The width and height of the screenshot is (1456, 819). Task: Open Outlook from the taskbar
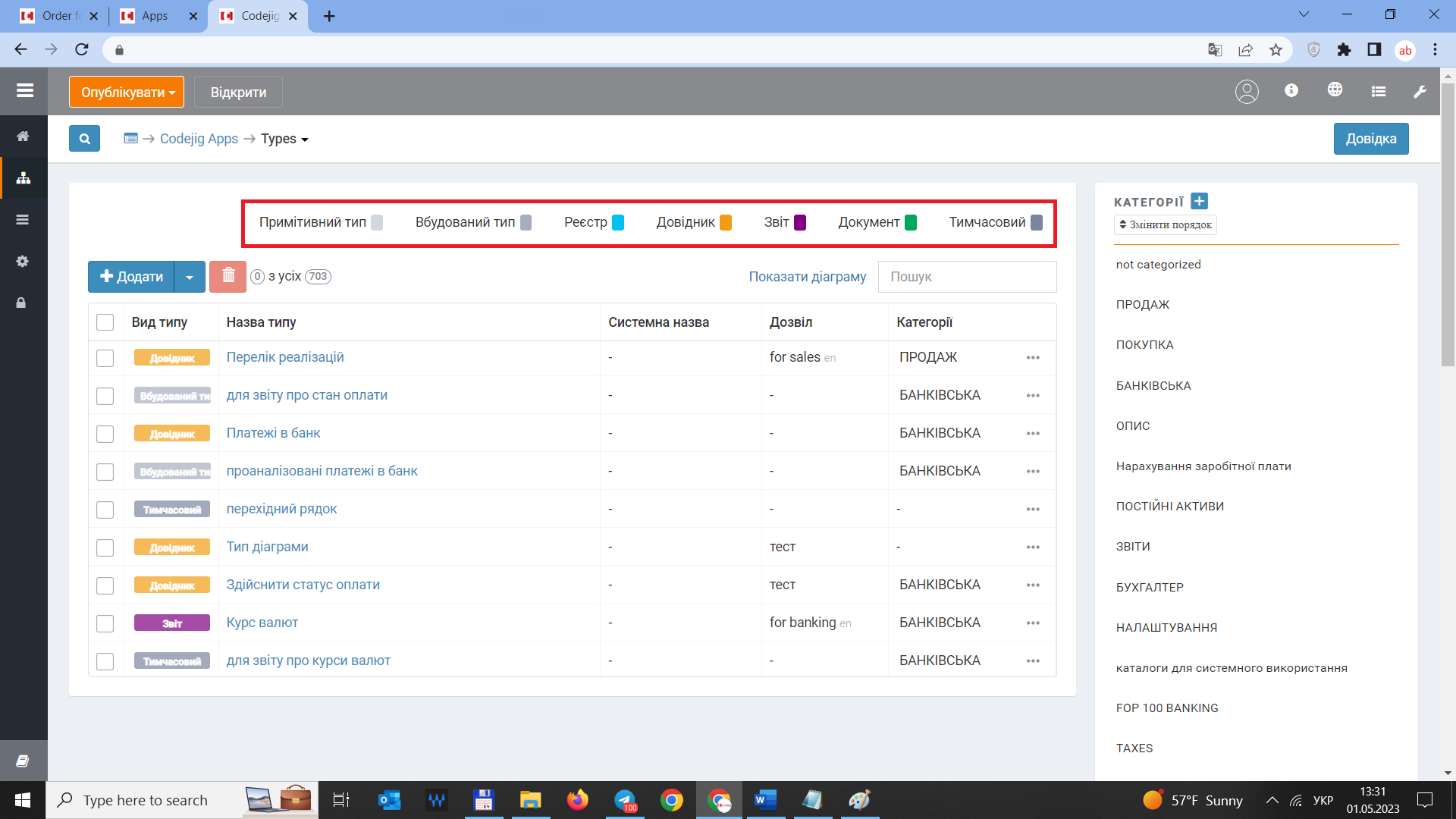389,800
